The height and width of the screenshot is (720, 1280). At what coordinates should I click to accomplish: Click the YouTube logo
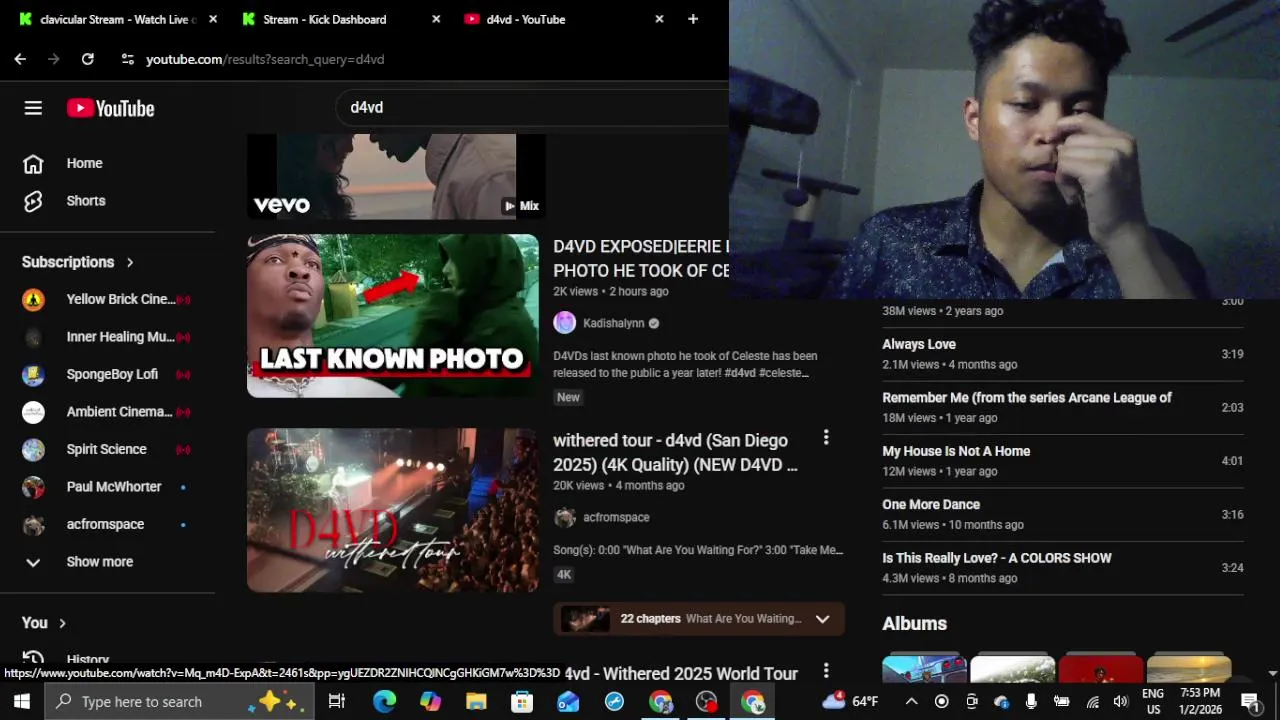(x=111, y=108)
